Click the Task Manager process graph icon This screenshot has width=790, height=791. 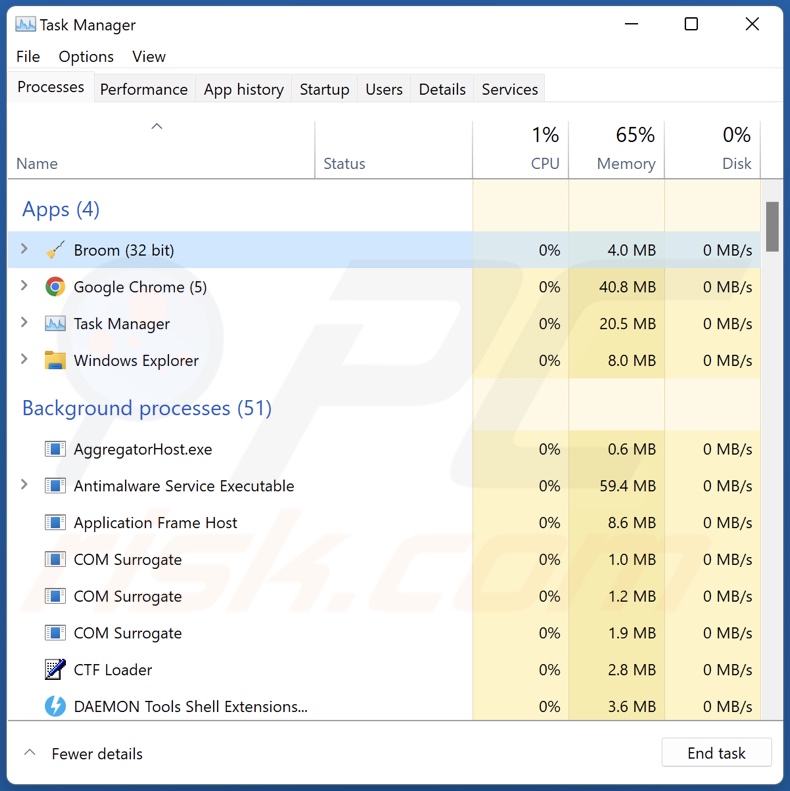[x=55, y=323]
